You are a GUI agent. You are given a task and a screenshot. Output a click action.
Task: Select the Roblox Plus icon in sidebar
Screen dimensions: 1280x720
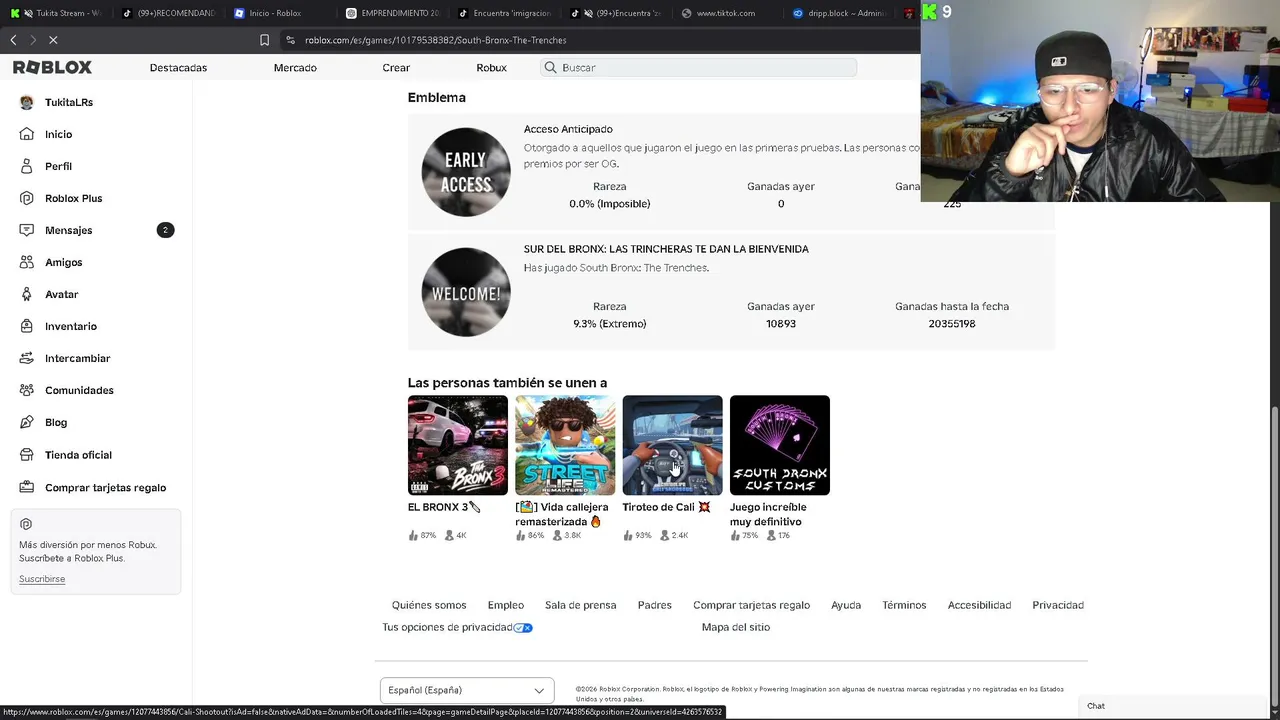(26, 198)
